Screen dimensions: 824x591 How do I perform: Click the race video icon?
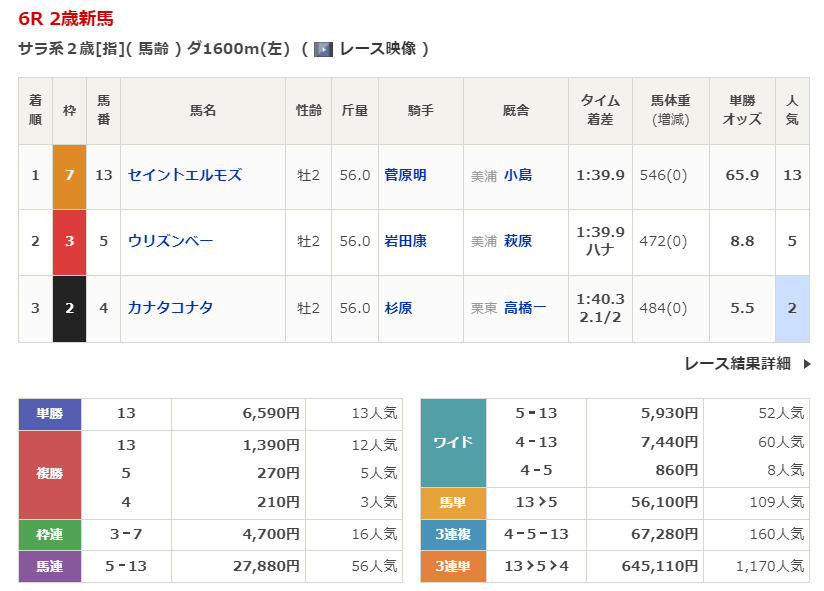click(x=323, y=49)
